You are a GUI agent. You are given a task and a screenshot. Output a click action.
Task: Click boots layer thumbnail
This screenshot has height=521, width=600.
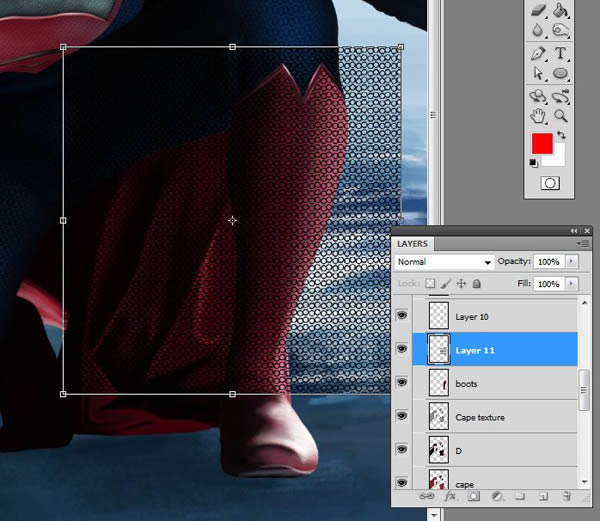point(439,383)
